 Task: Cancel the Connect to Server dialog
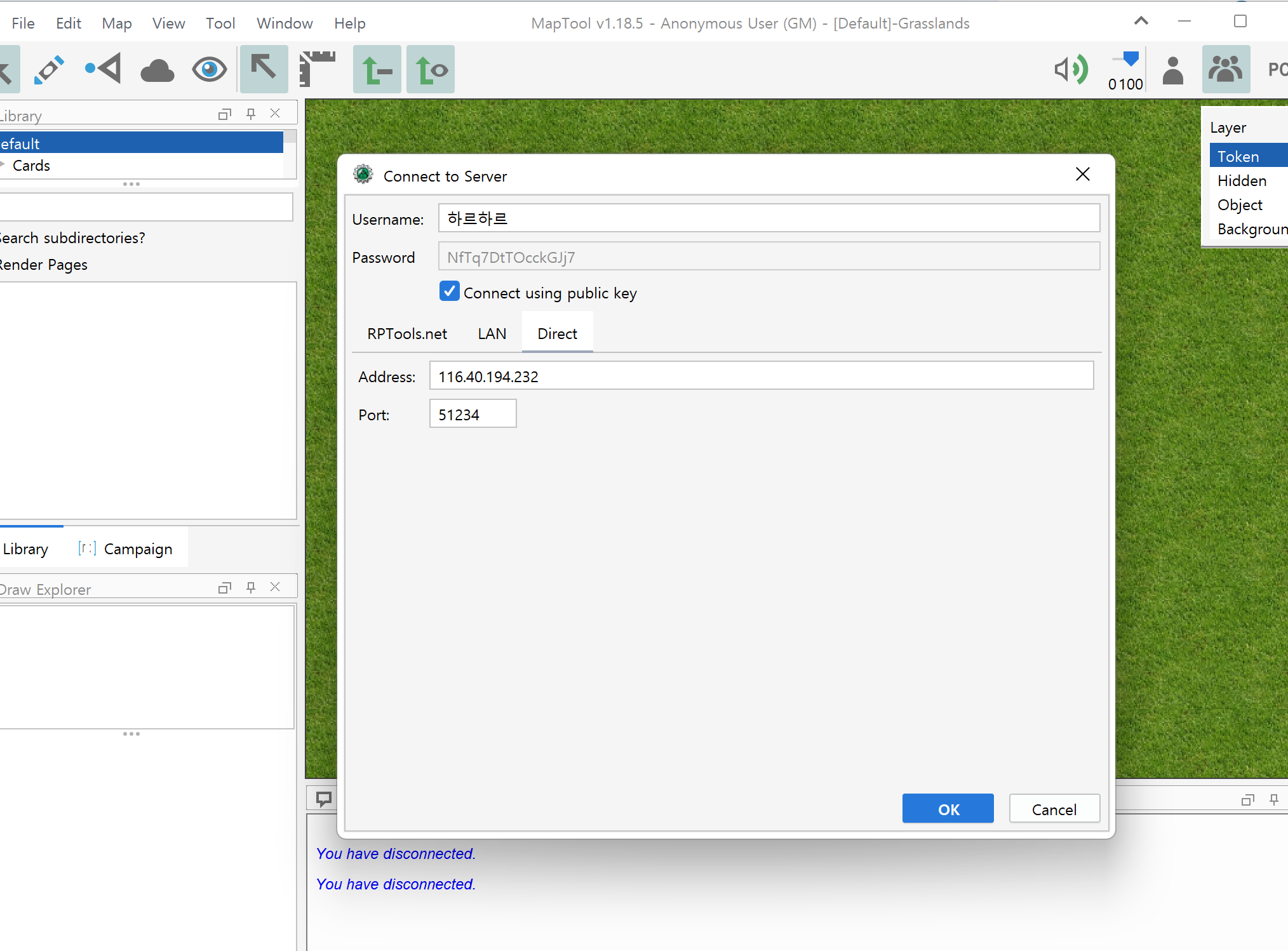pos(1054,809)
